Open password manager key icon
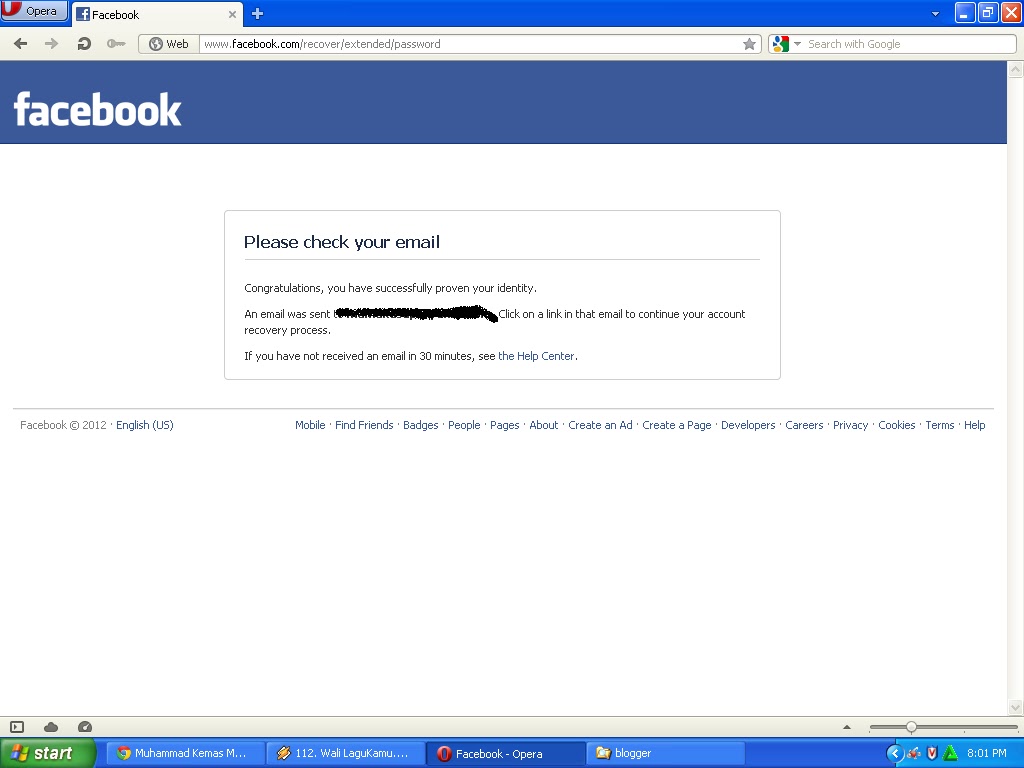This screenshot has height=768, width=1024. [x=116, y=44]
